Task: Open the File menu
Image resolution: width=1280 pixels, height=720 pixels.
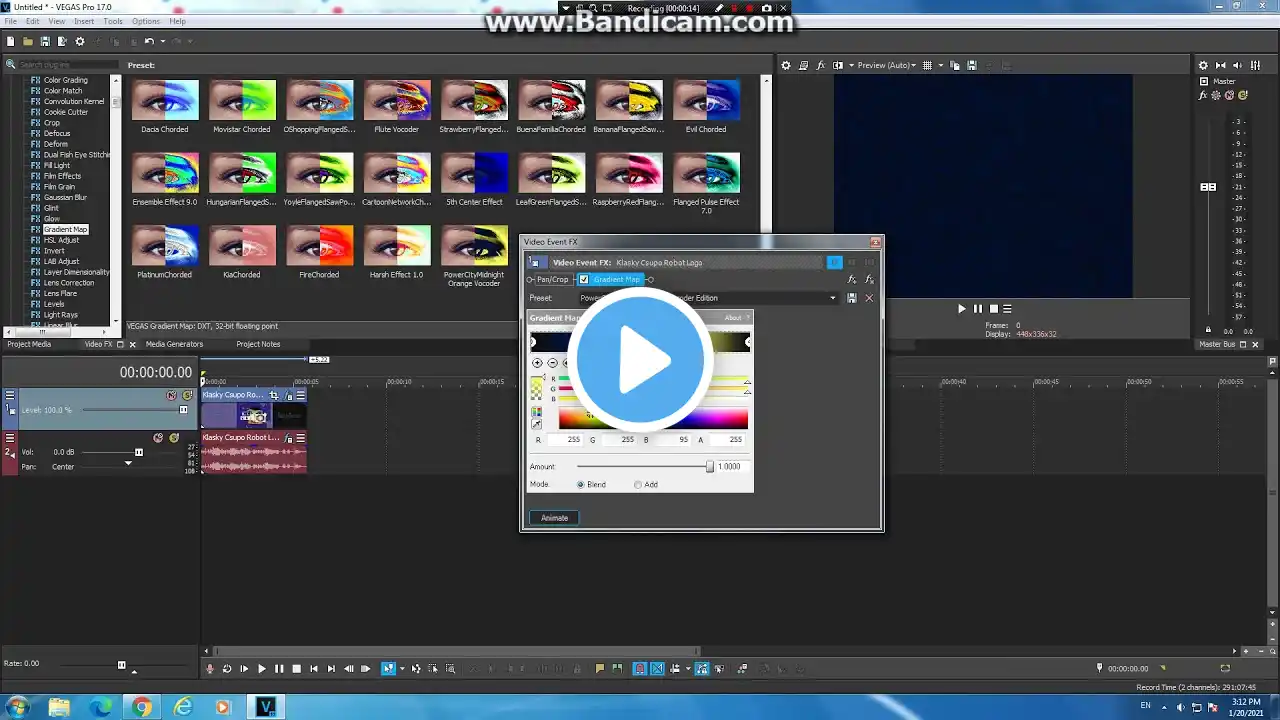Action: tap(9, 21)
